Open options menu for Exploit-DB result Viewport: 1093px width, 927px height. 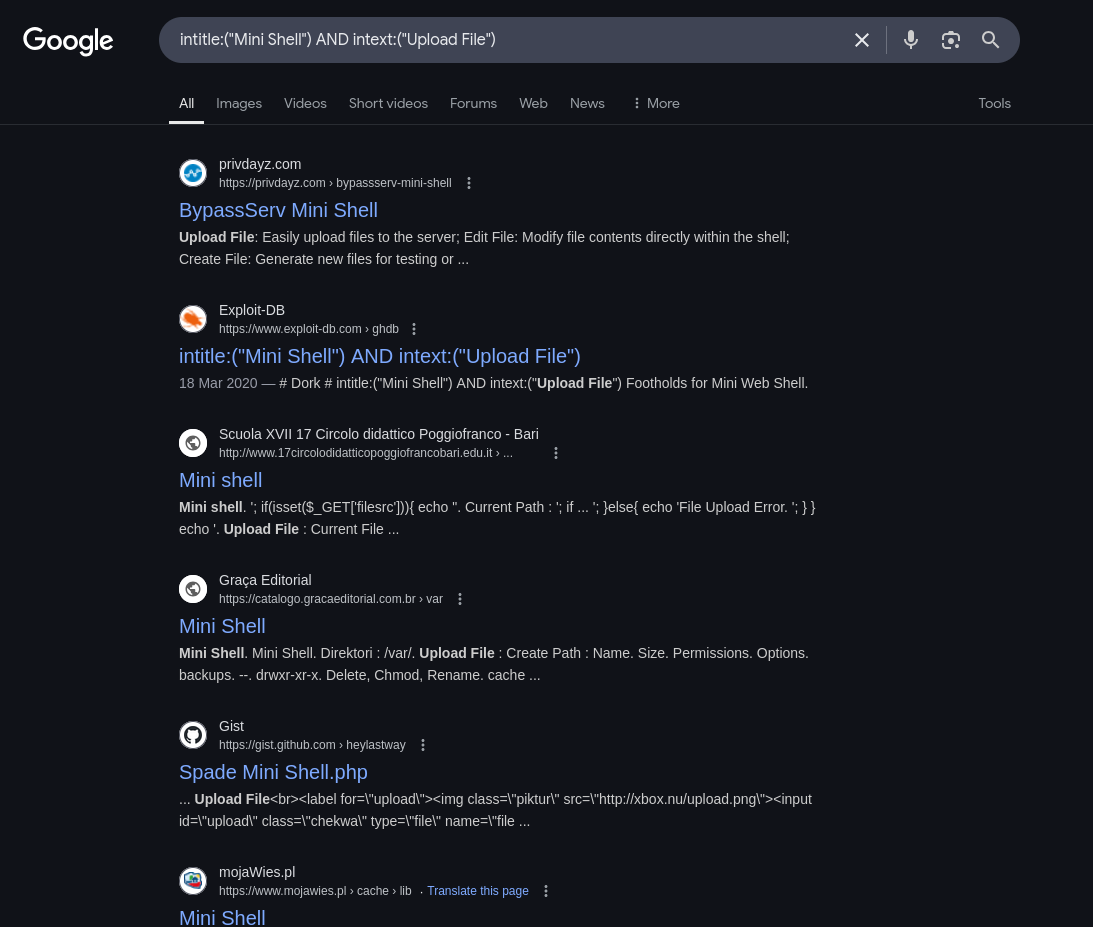(x=414, y=329)
